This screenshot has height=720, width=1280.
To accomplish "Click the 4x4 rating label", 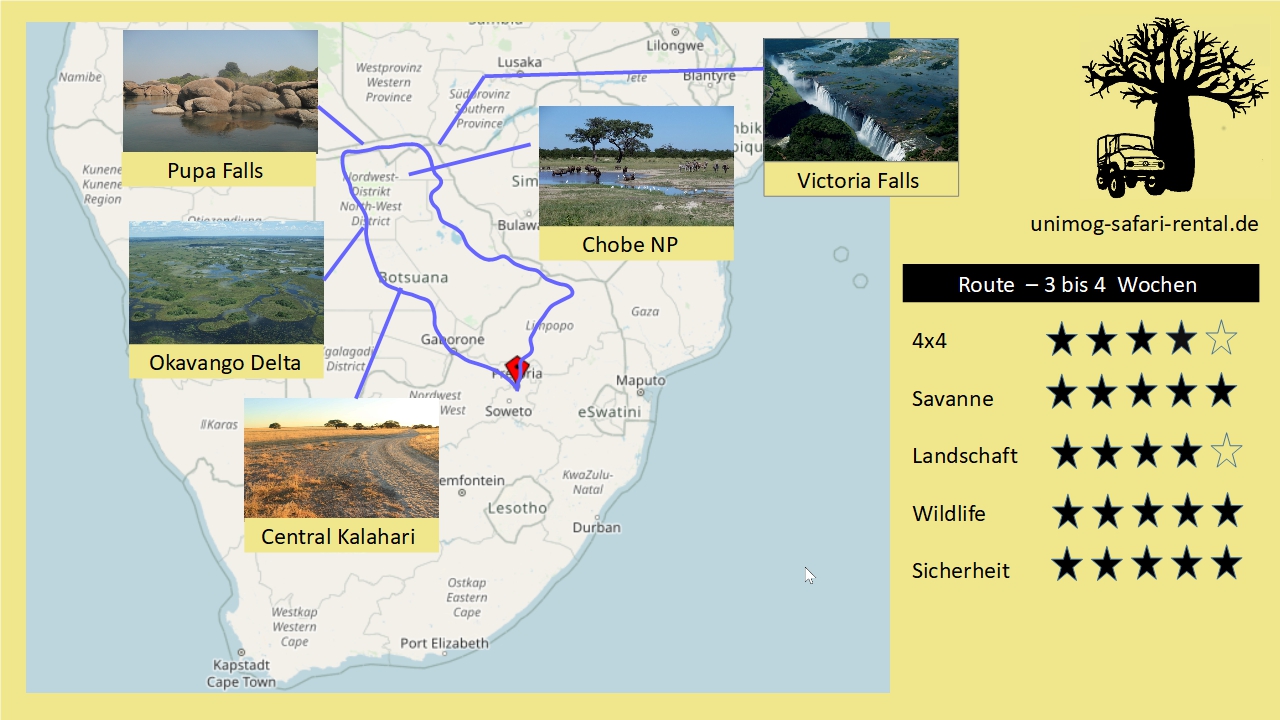I will coord(929,341).
